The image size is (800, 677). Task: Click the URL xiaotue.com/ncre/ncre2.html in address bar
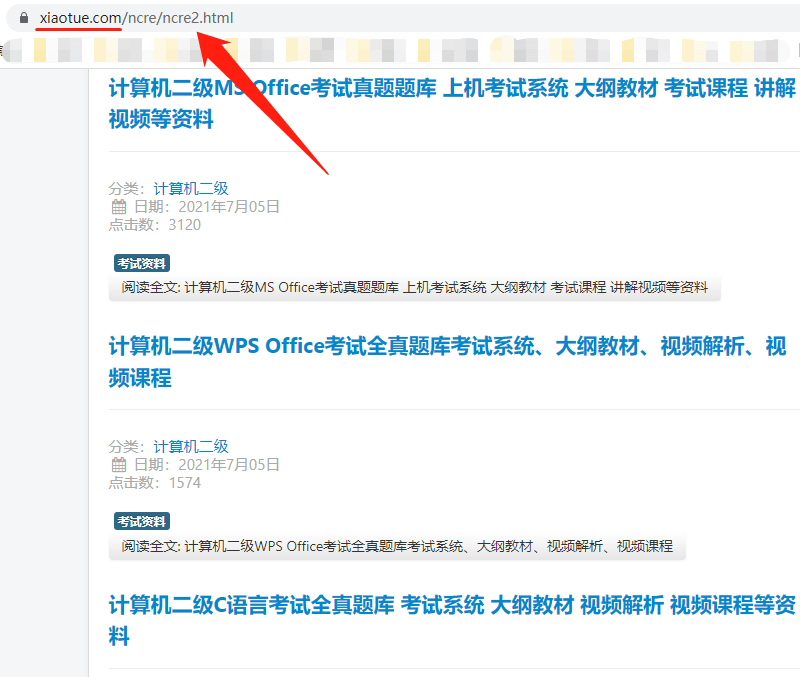point(136,18)
